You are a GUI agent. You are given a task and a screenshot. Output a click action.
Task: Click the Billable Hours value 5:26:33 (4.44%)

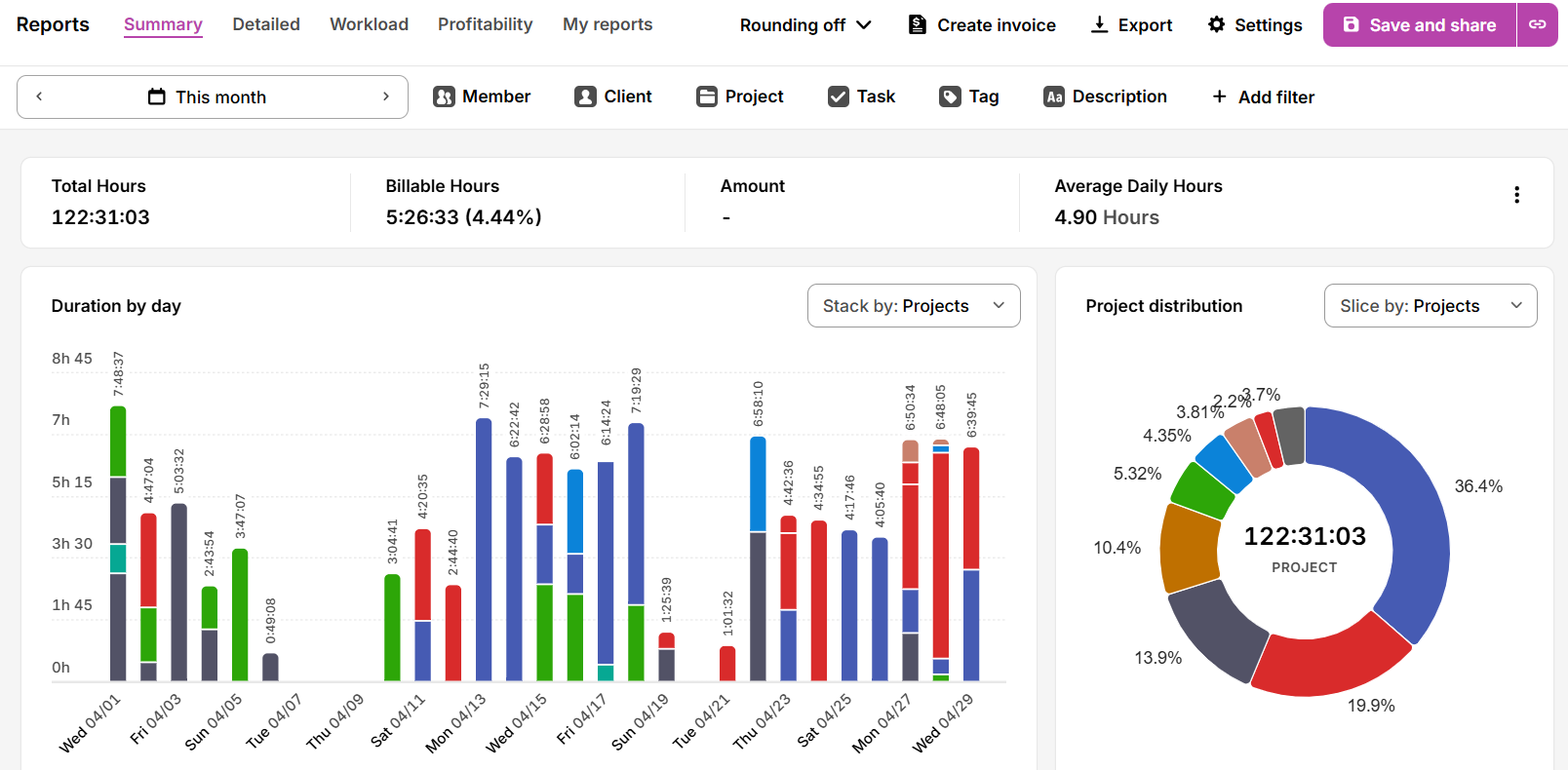tap(464, 217)
